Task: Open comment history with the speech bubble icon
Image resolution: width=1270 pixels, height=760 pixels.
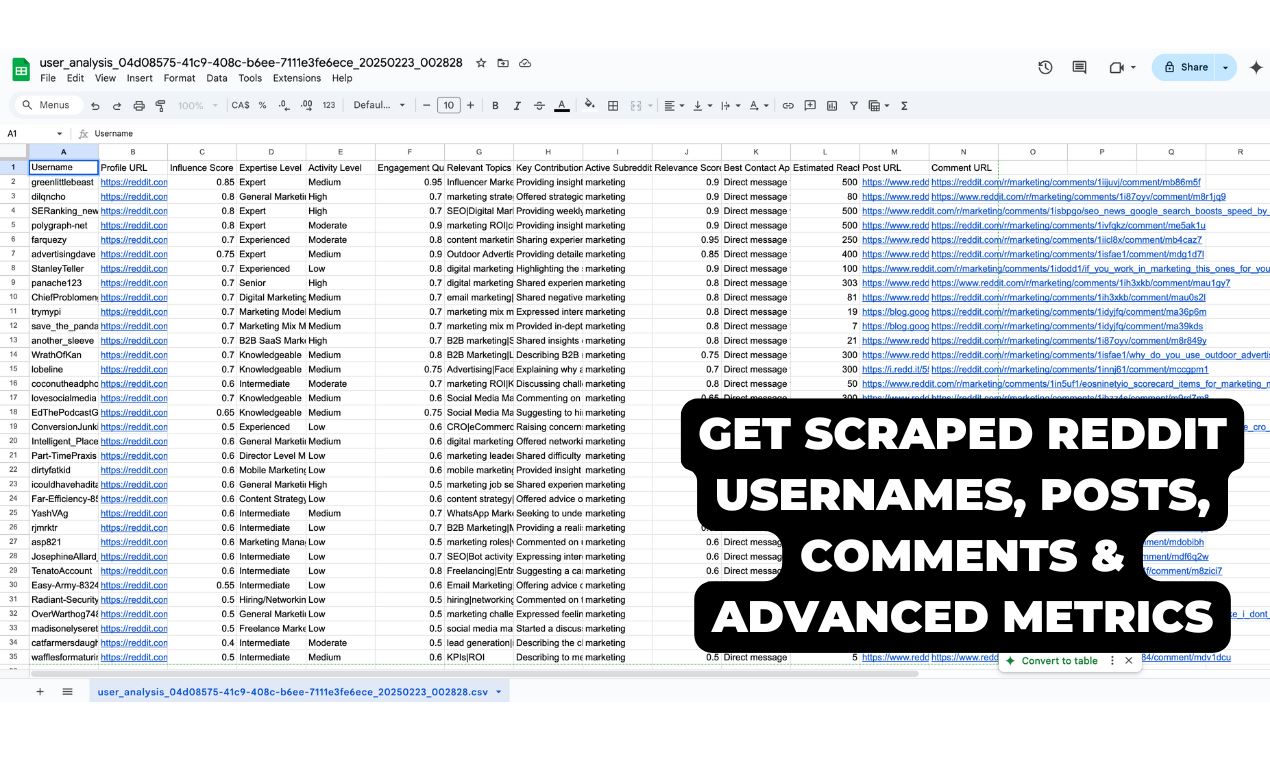Action: click(x=1079, y=67)
